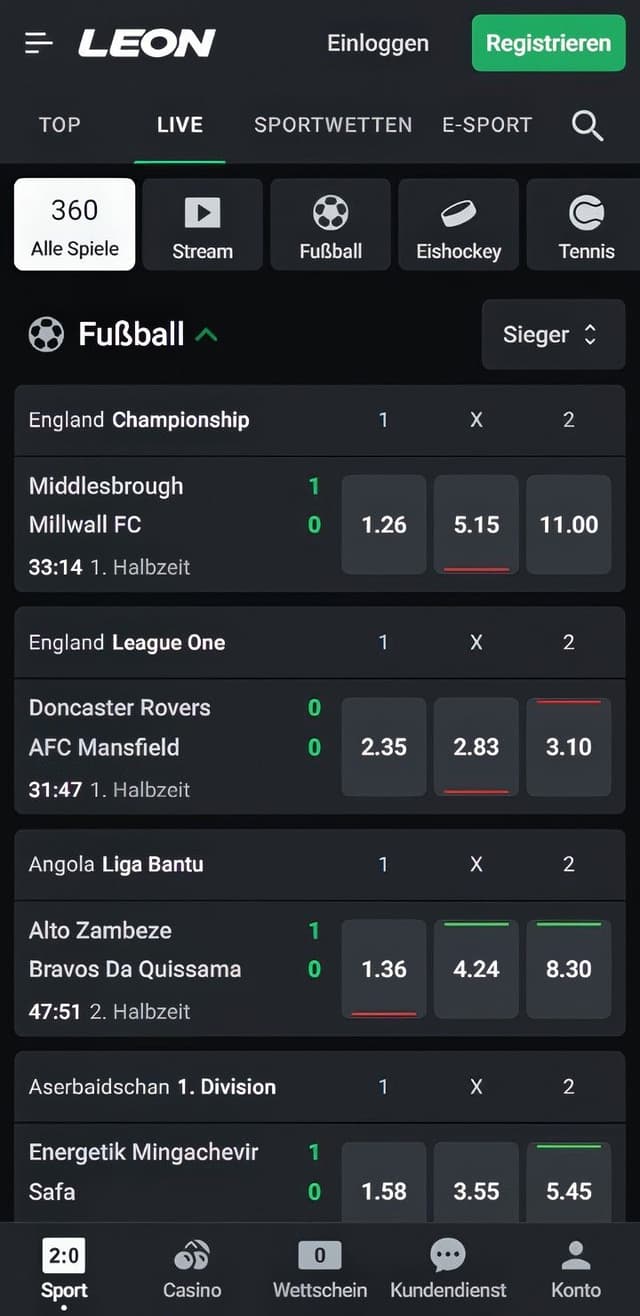This screenshot has height=1316, width=640.
Task: Open the SPORTWETTEN section
Action: [333, 125]
